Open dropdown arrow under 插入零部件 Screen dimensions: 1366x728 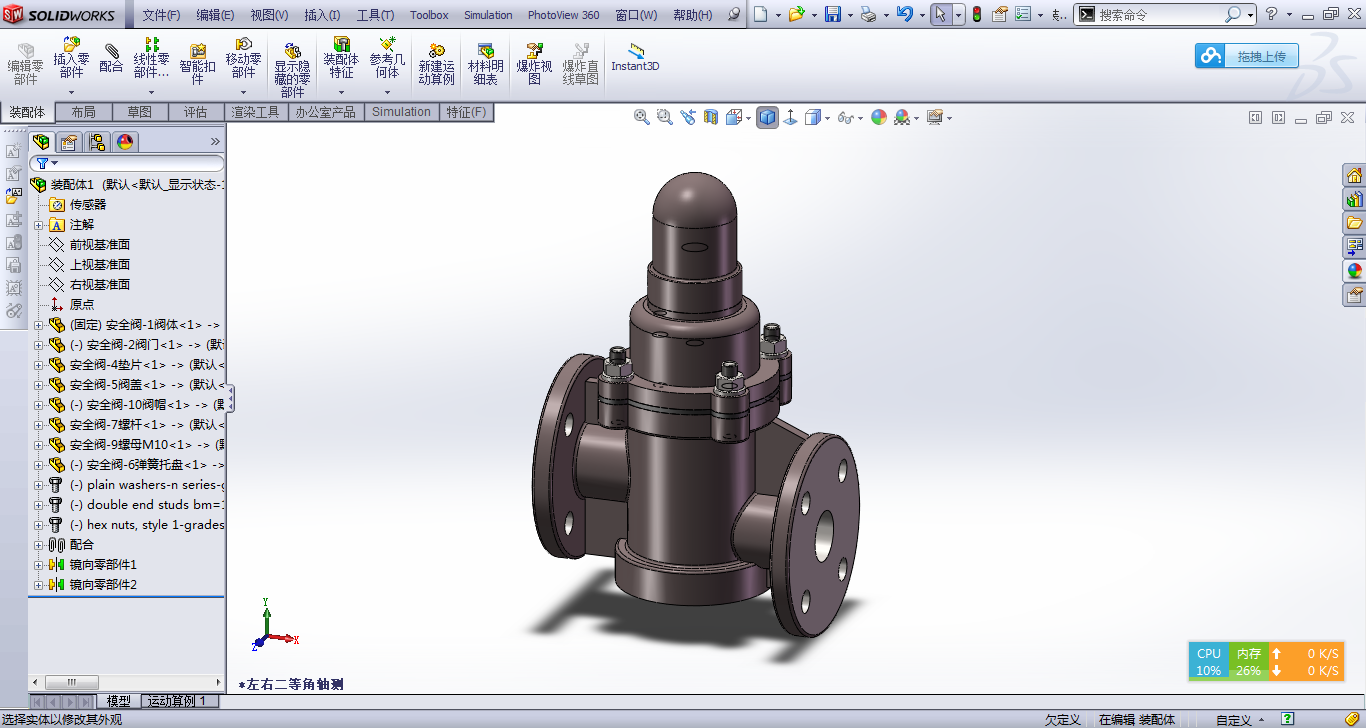71,92
